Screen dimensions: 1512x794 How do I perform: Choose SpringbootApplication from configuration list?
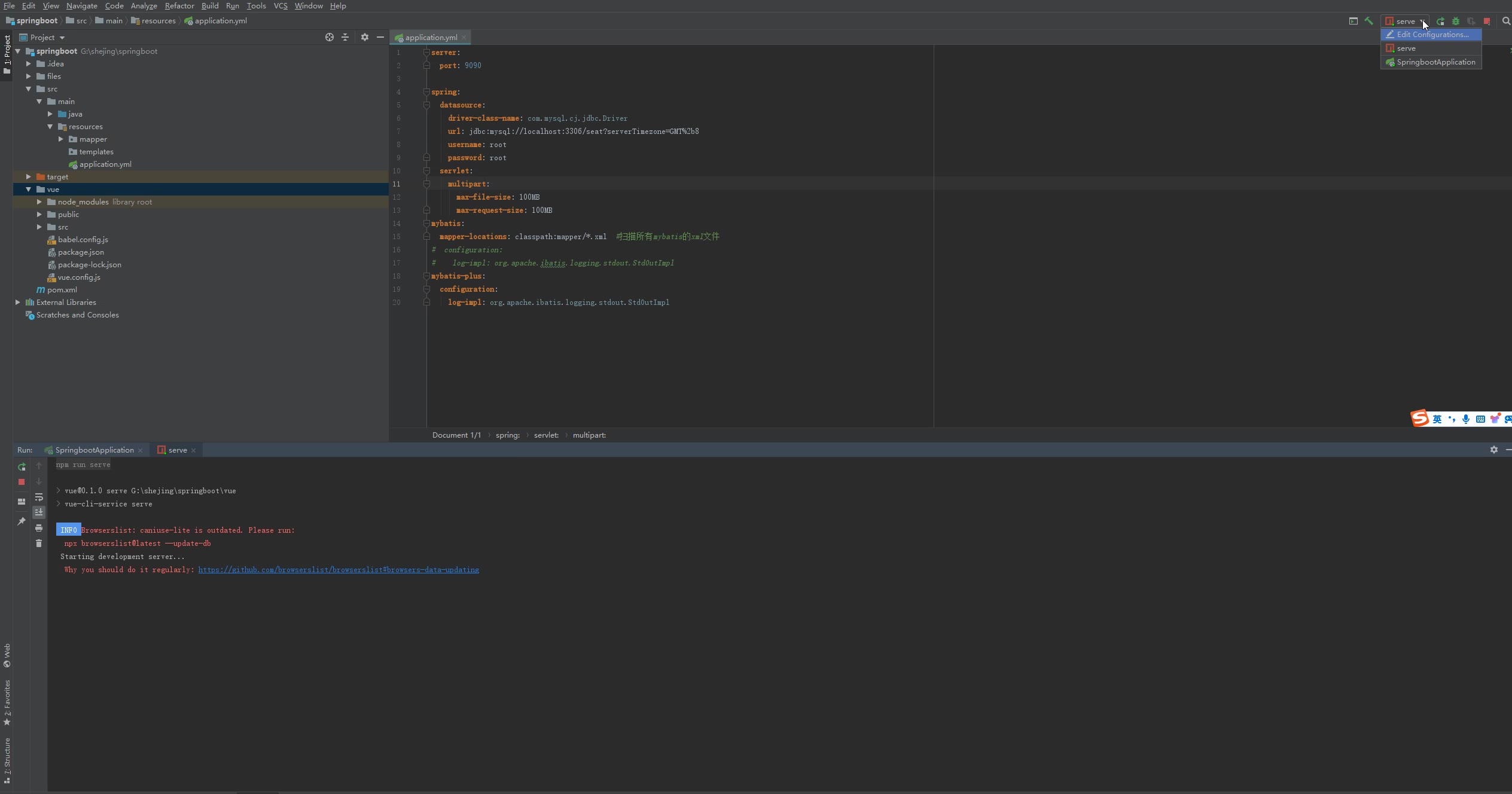[x=1435, y=62]
